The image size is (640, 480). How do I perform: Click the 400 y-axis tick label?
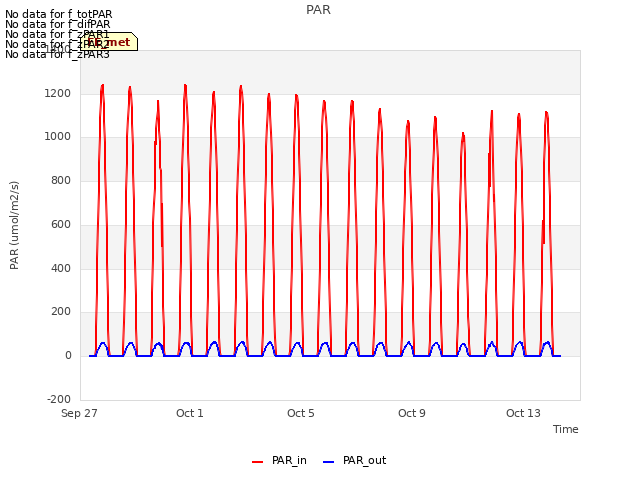tap(61, 268)
